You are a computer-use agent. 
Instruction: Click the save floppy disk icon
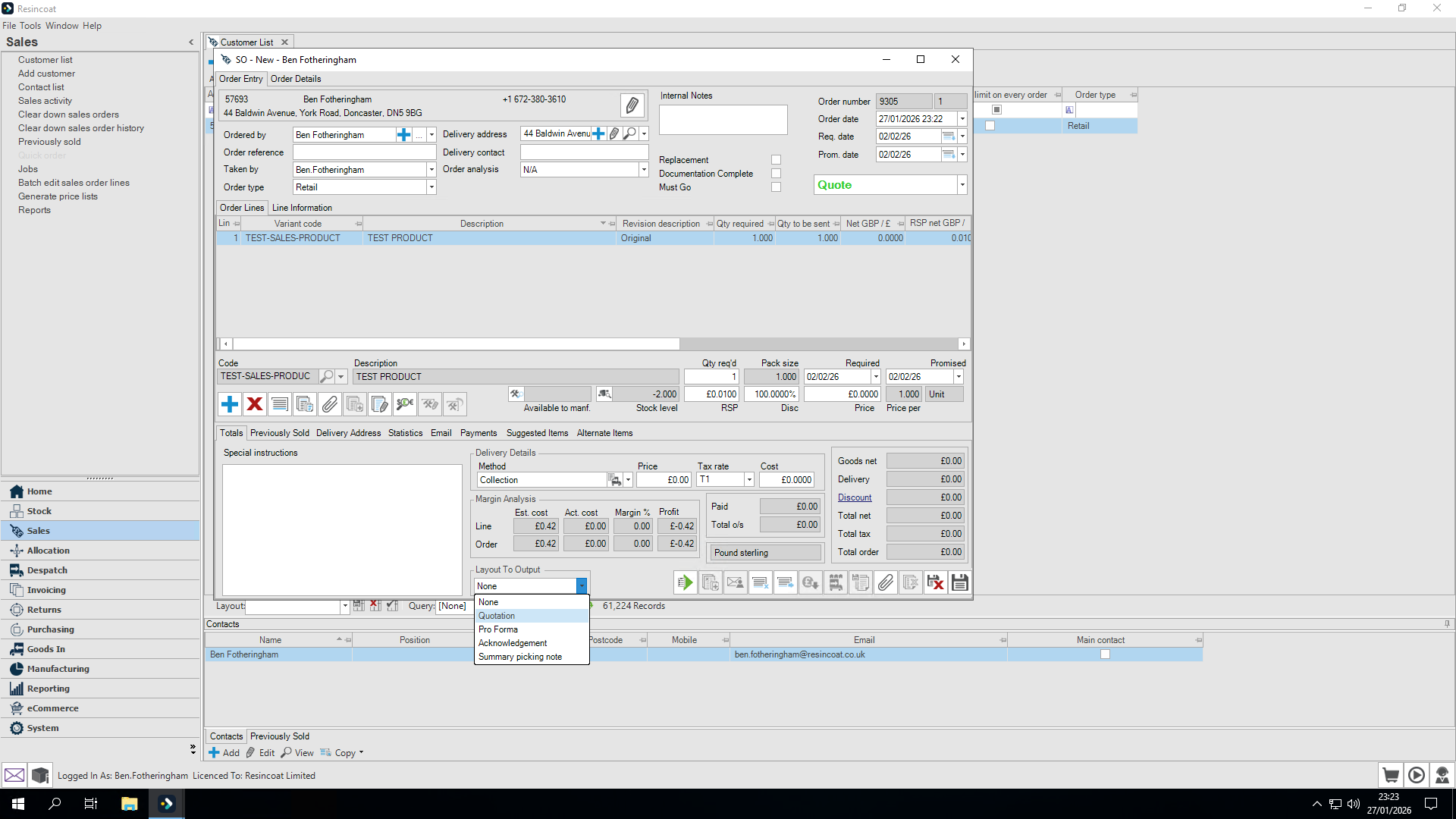tap(959, 582)
